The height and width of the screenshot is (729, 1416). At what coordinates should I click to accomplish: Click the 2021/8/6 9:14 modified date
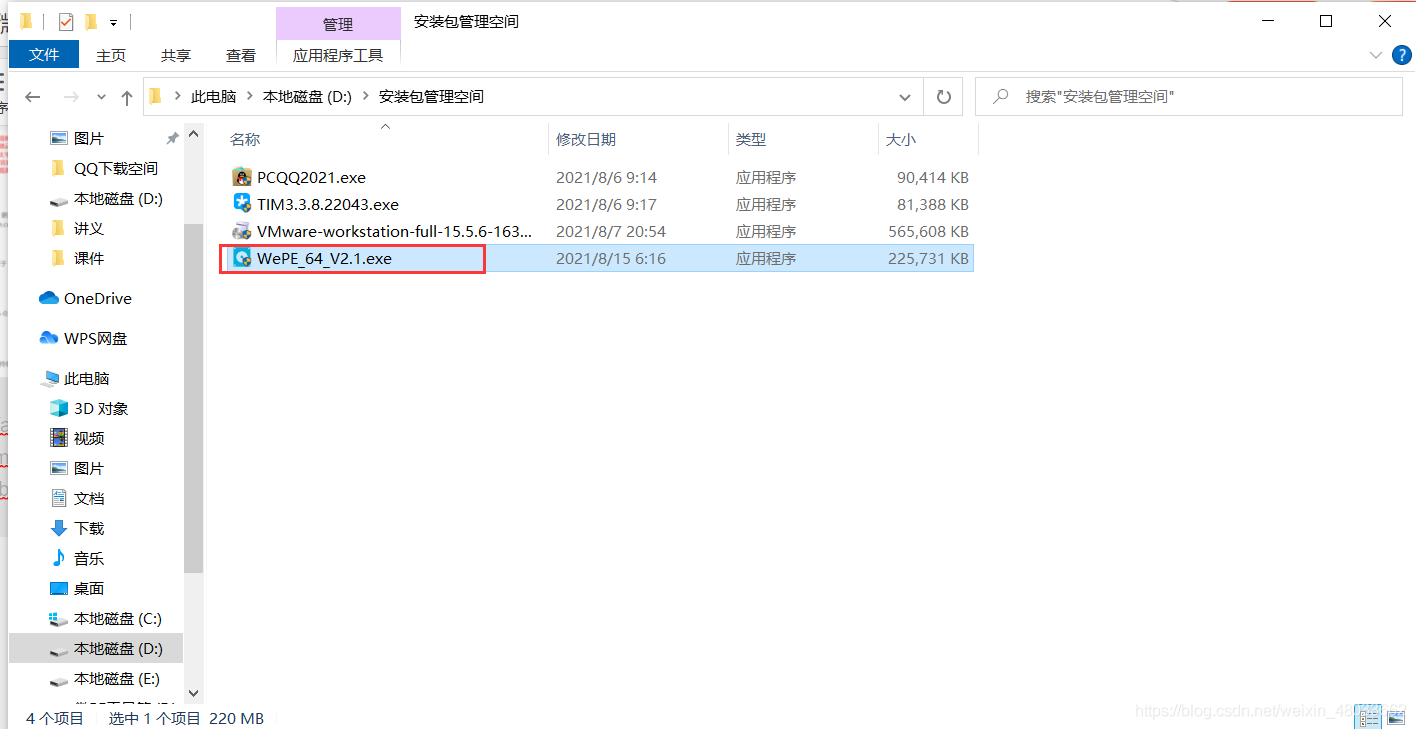pyautogui.click(x=606, y=177)
